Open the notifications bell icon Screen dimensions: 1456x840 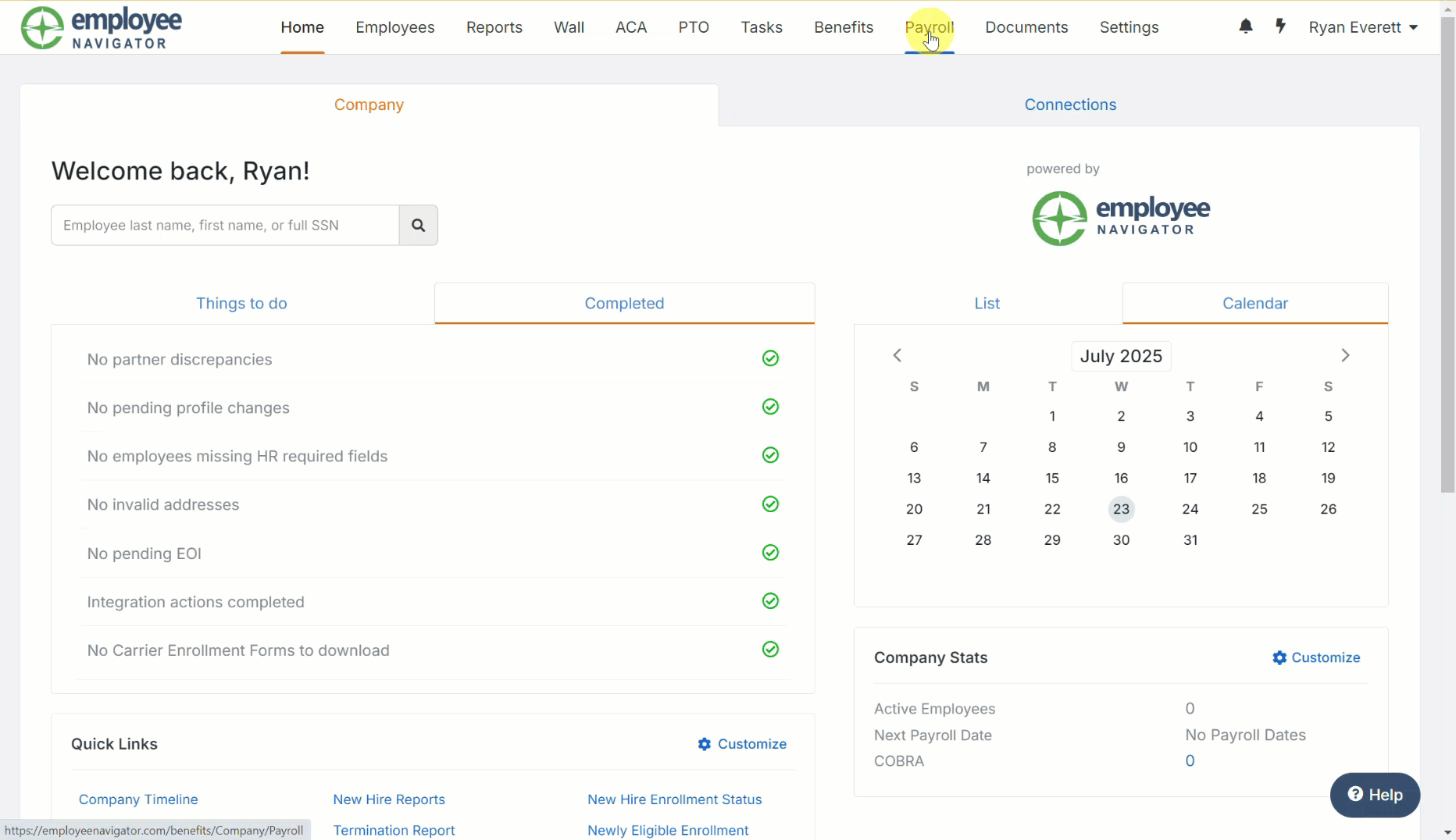(x=1246, y=27)
